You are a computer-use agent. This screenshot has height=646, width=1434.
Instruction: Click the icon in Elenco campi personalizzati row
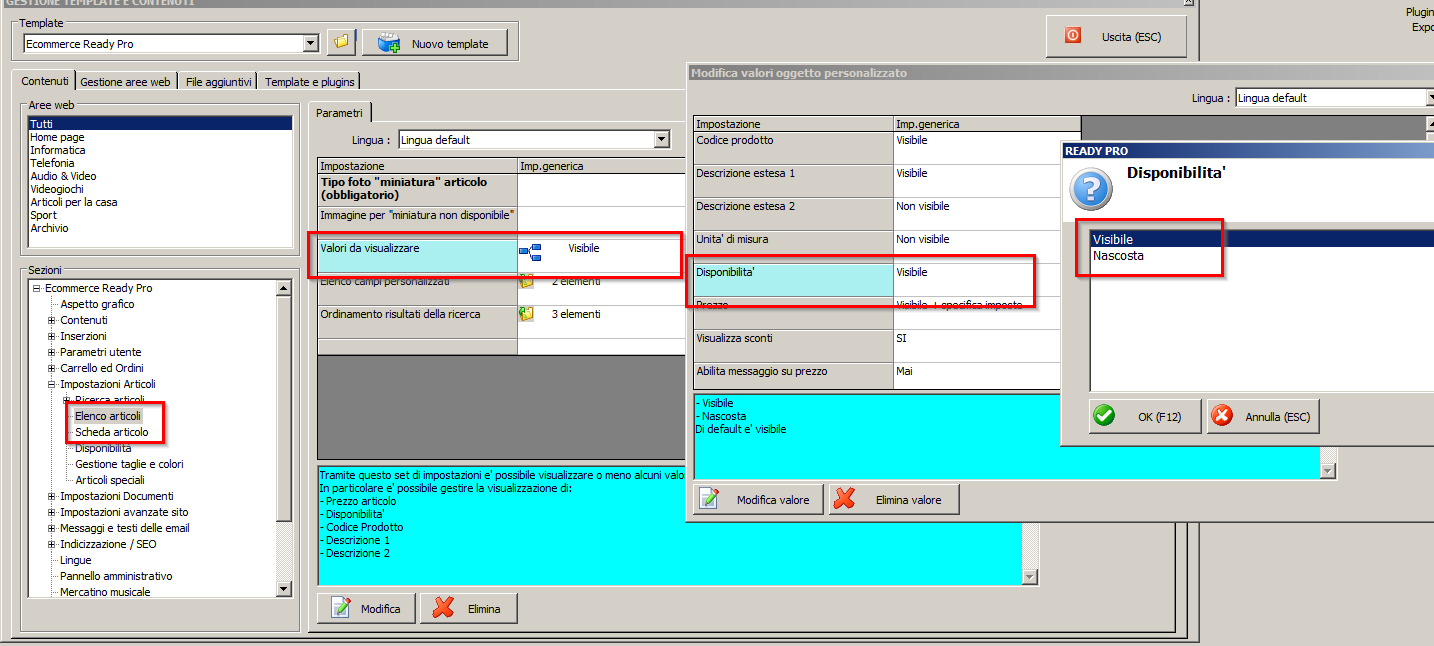526,282
